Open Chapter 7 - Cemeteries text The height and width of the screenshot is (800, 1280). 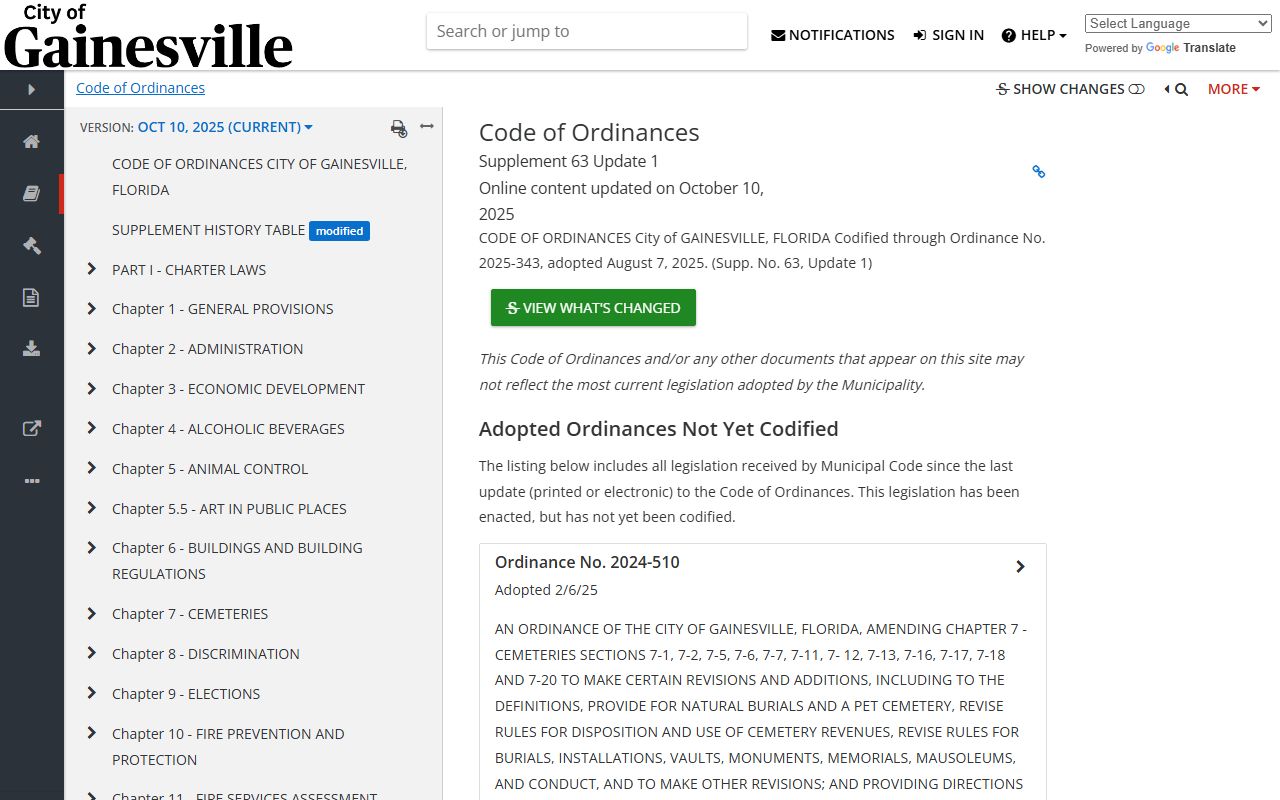(x=190, y=614)
